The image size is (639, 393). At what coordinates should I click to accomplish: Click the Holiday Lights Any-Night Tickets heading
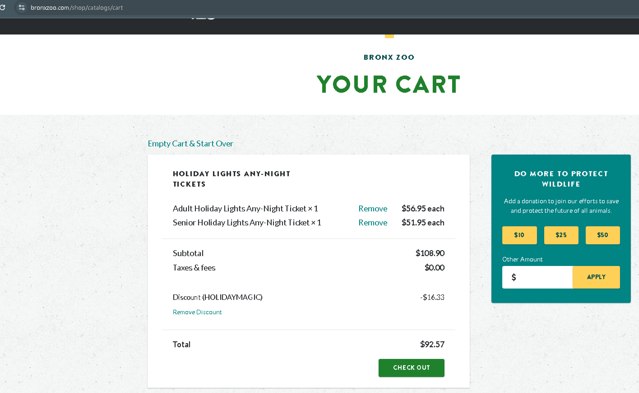(231, 179)
